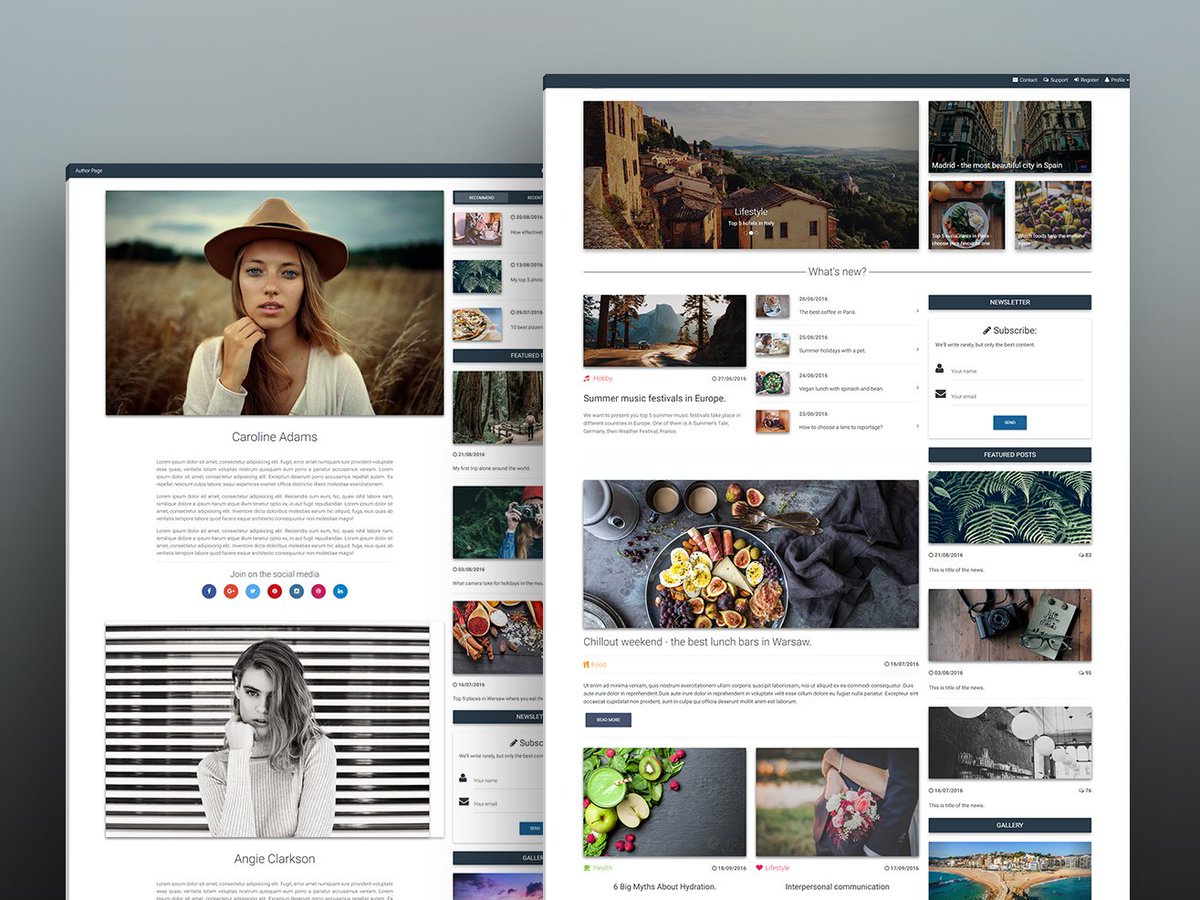Open Caroline Adams' LinkedIn social icon
The image size is (1200, 900).
(340, 591)
